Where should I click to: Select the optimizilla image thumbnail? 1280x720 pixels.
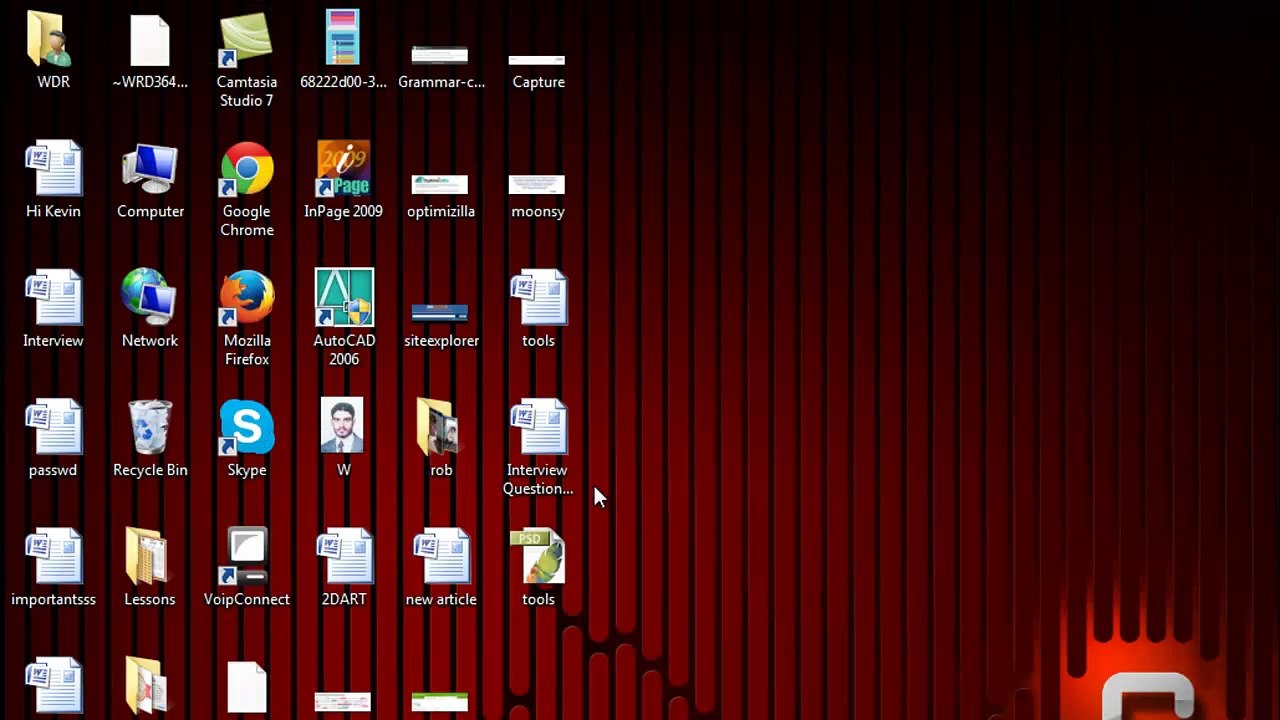pos(440,185)
